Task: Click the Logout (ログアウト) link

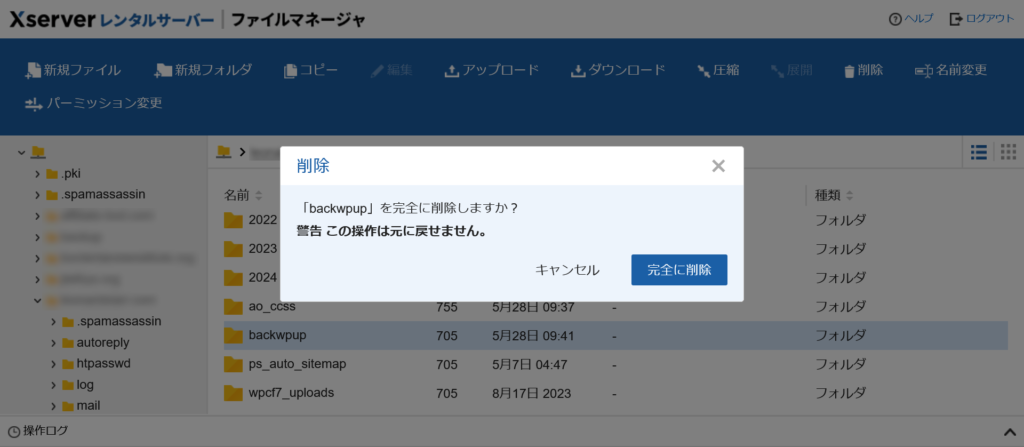Action: tap(982, 19)
